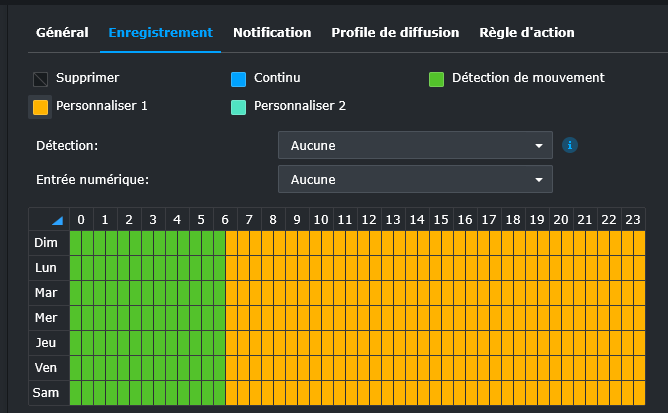Viewport: 668px width, 413px height.
Task: Open the Règle d'action tab
Action: coord(527,33)
